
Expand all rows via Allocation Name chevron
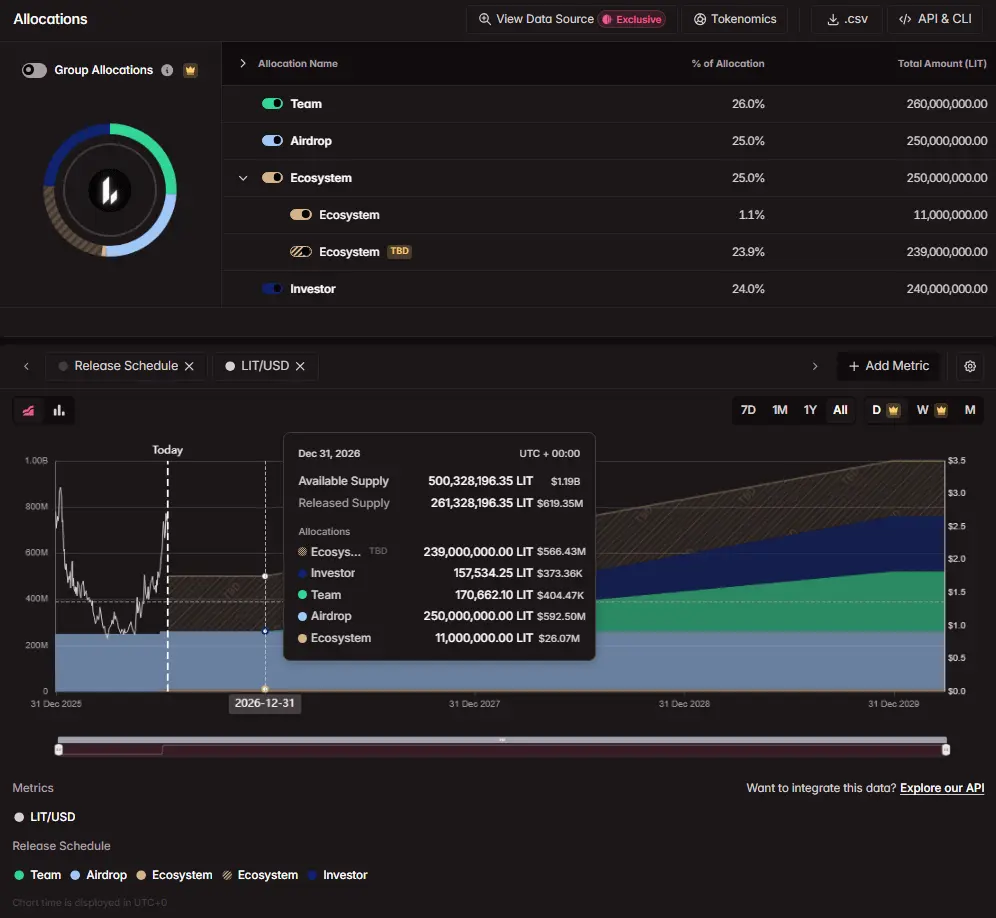coord(243,64)
